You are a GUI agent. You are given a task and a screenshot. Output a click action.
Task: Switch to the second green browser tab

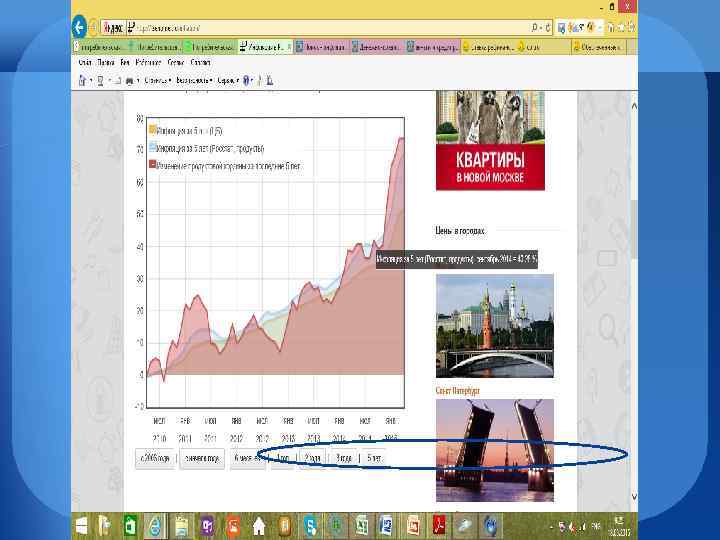(x=155, y=46)
